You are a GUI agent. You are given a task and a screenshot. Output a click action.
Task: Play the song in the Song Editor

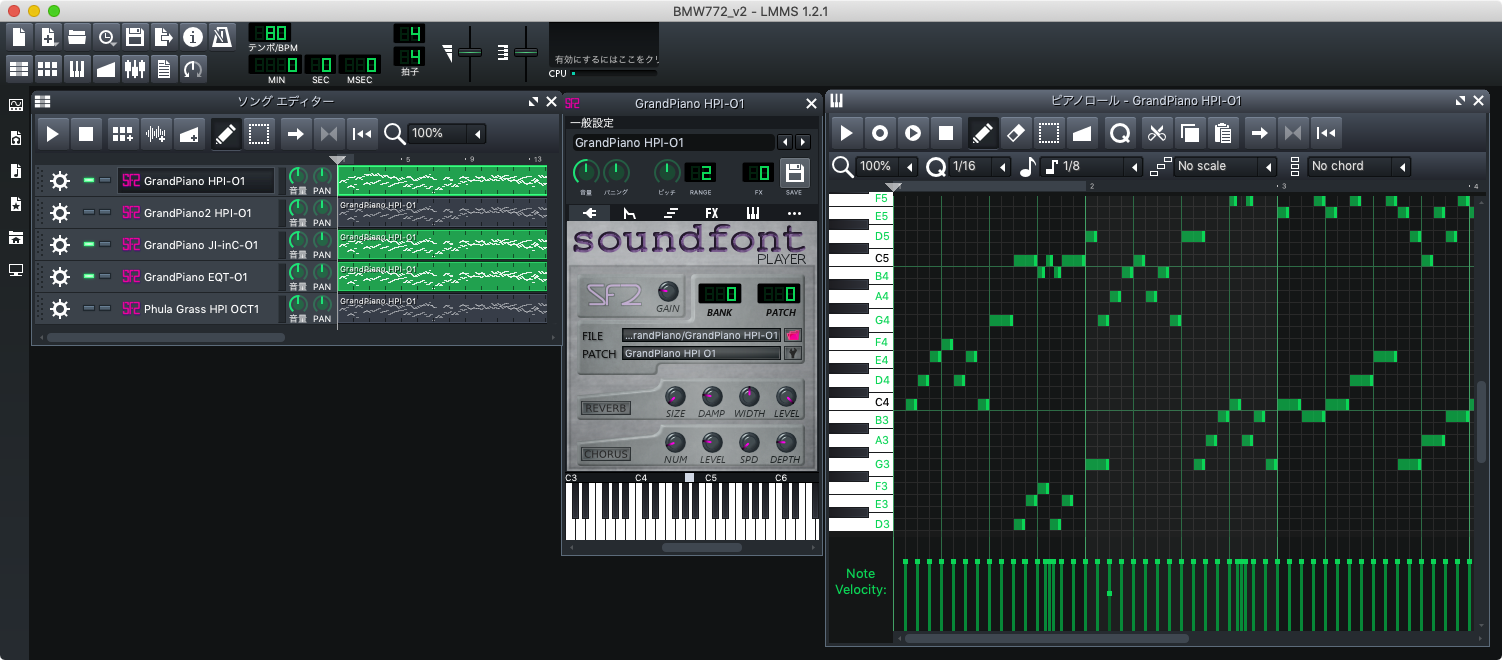53,133
